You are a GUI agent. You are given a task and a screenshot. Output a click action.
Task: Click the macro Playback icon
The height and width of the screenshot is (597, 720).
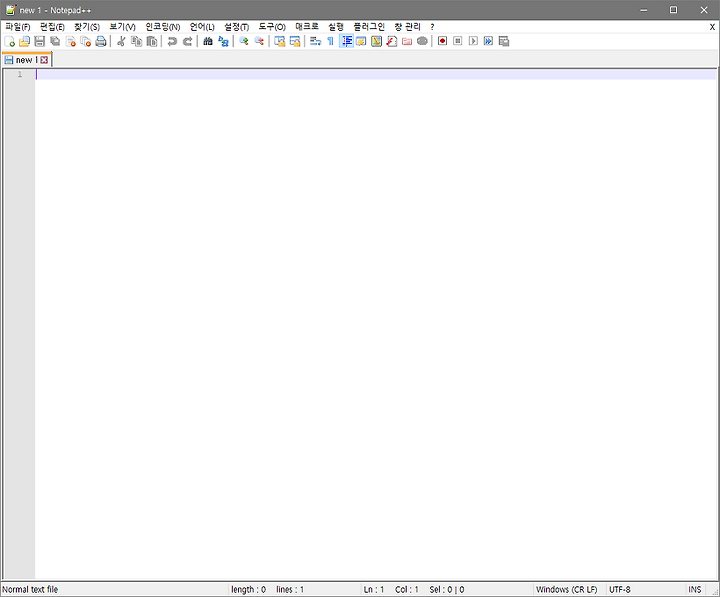(473, 41)
